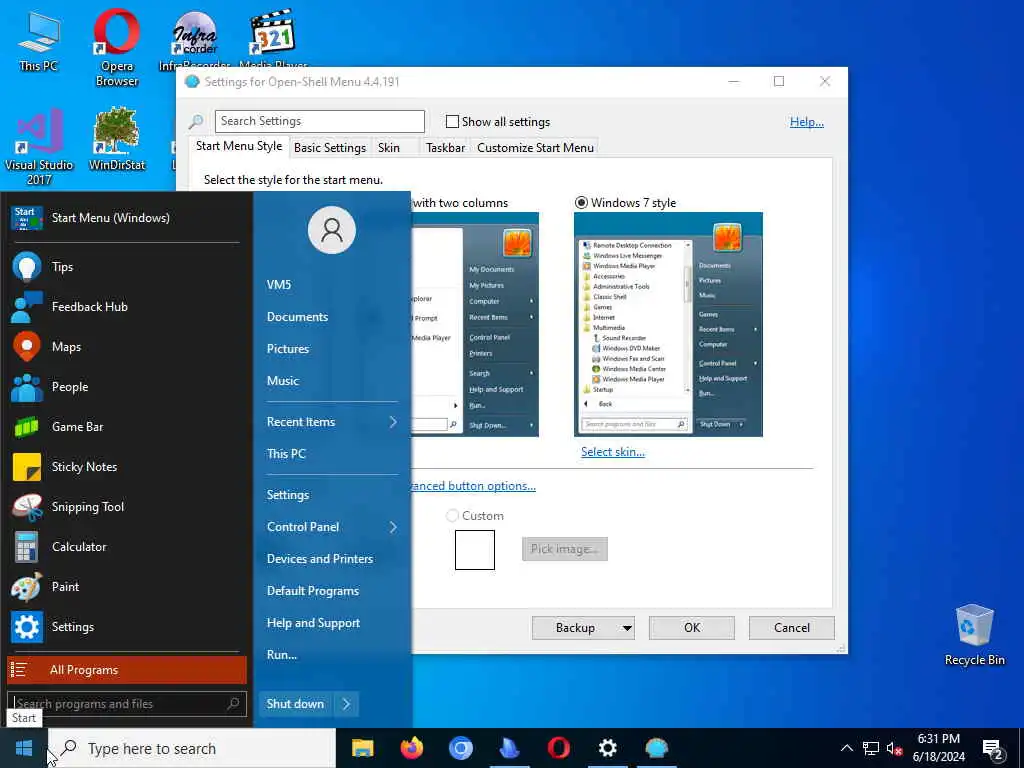The width and height of the screenshot is (1024, 768).
Task: Open Opera from the taskbar
Action: 558,748
